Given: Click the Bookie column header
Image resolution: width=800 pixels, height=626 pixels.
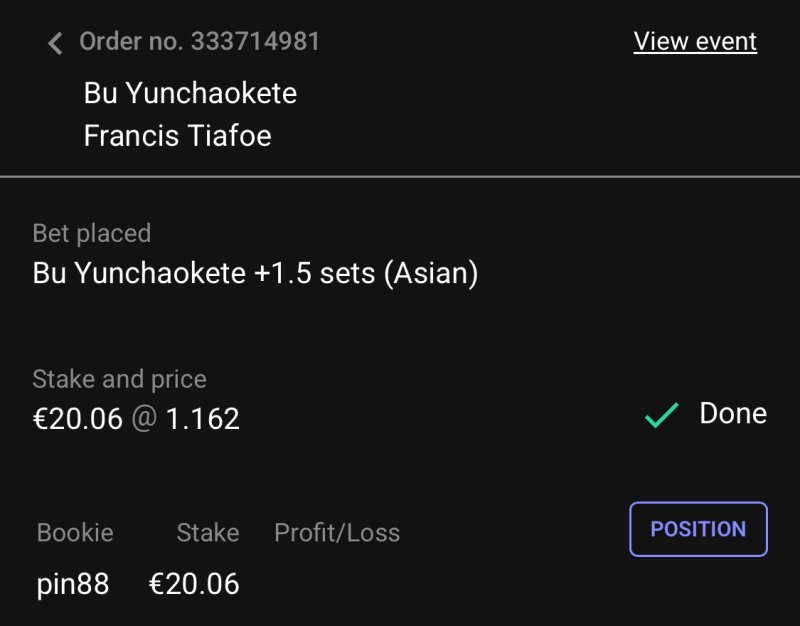Looking at the screenshot, I should tap(75, 533).
